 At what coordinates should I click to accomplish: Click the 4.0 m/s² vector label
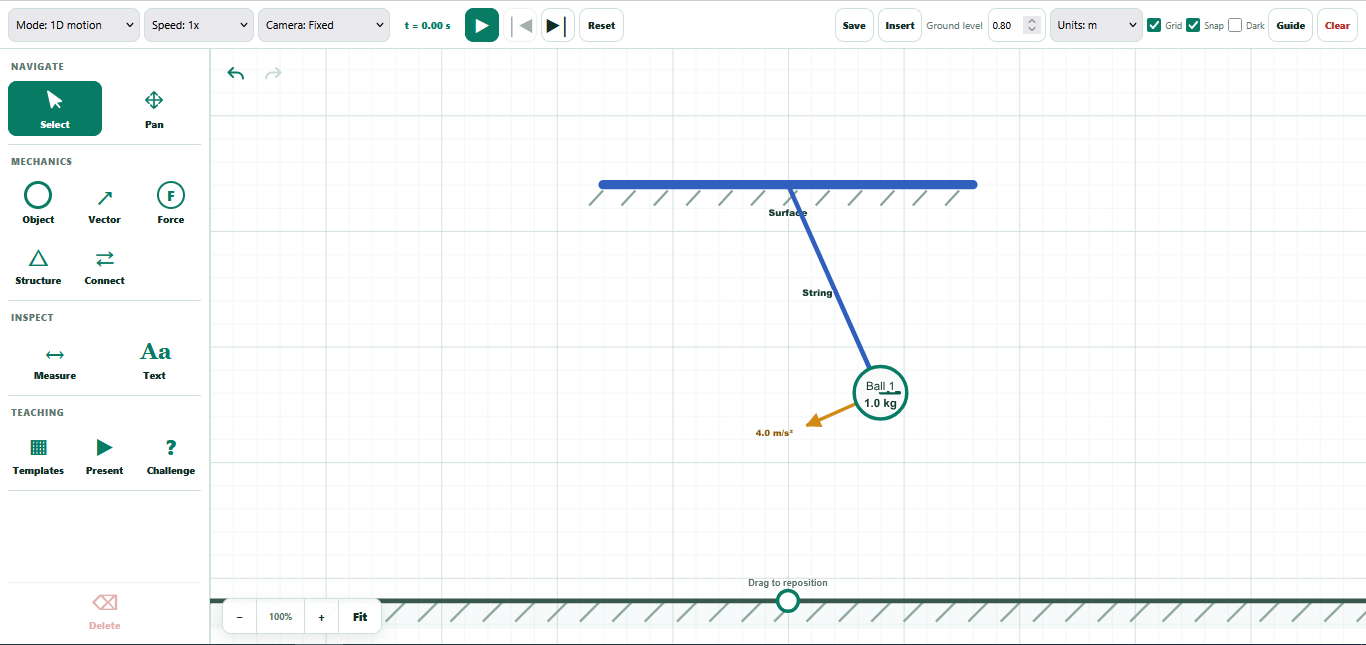tap(774, 433)
